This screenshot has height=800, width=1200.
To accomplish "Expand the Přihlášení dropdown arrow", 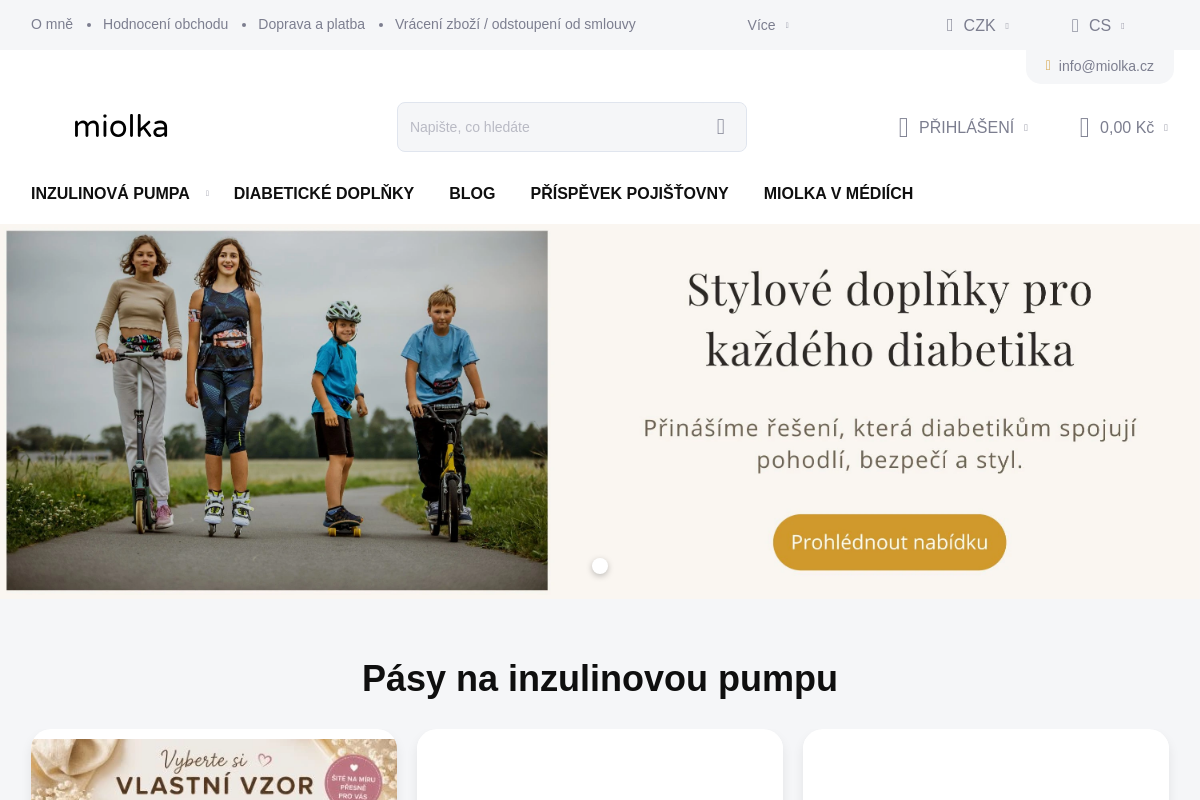I will (1025, 128).
